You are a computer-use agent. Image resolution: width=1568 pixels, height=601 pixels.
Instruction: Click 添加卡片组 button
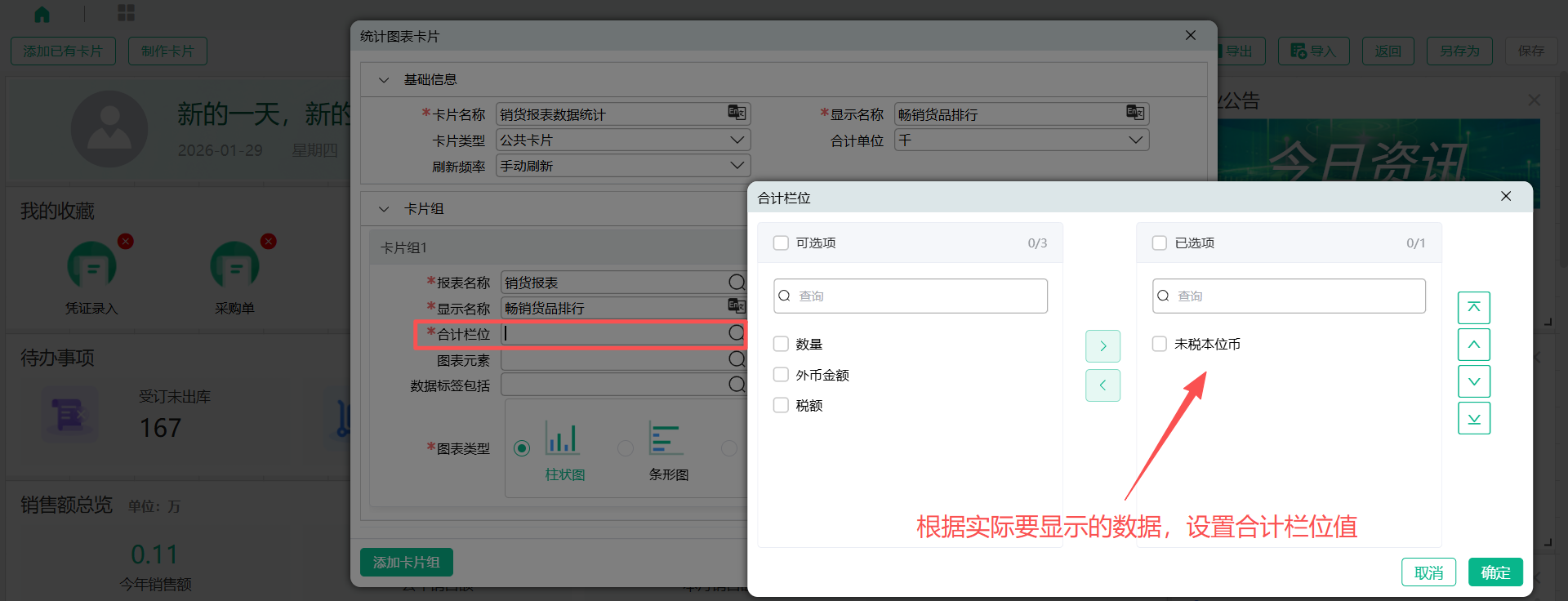click(x=406, y=562)
